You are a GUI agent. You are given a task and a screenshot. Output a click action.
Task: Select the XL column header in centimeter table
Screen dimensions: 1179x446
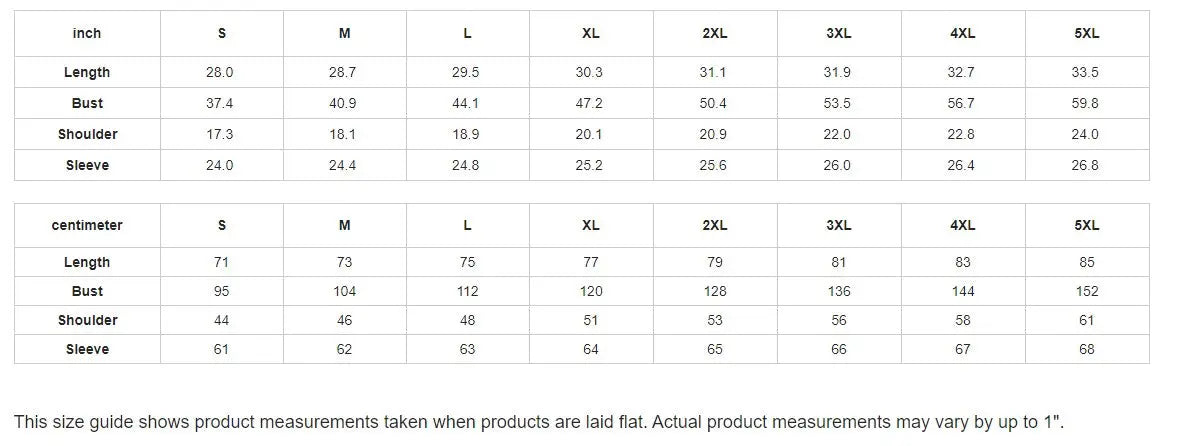tap(591, 226)
